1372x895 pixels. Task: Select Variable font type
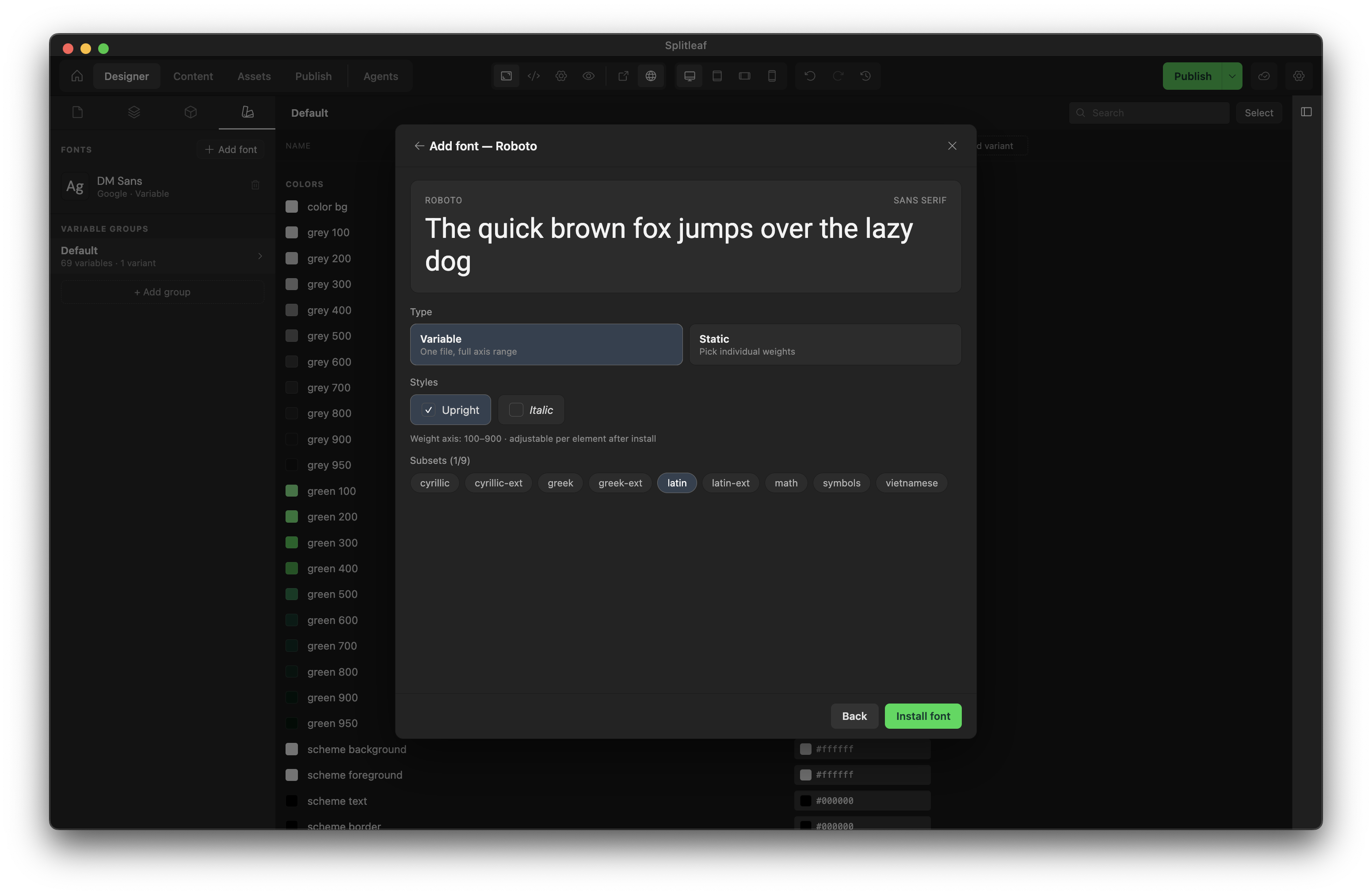546,344
